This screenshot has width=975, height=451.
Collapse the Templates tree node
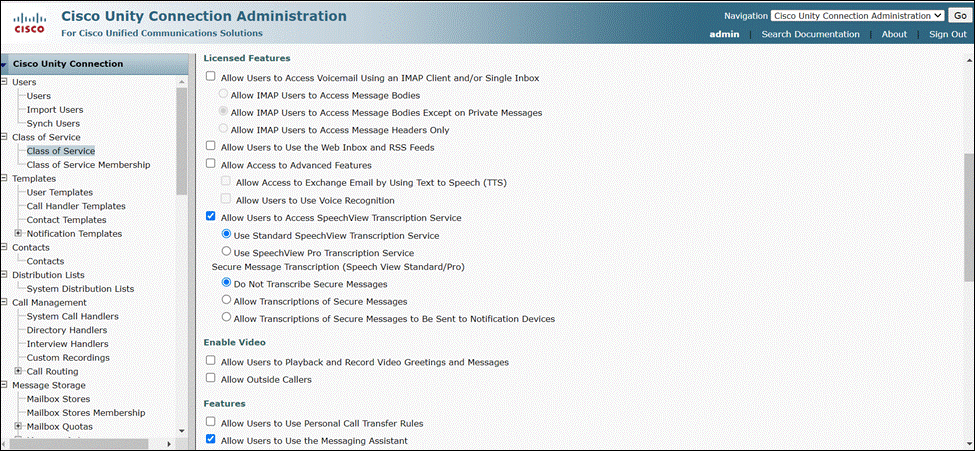coord(4,179)
